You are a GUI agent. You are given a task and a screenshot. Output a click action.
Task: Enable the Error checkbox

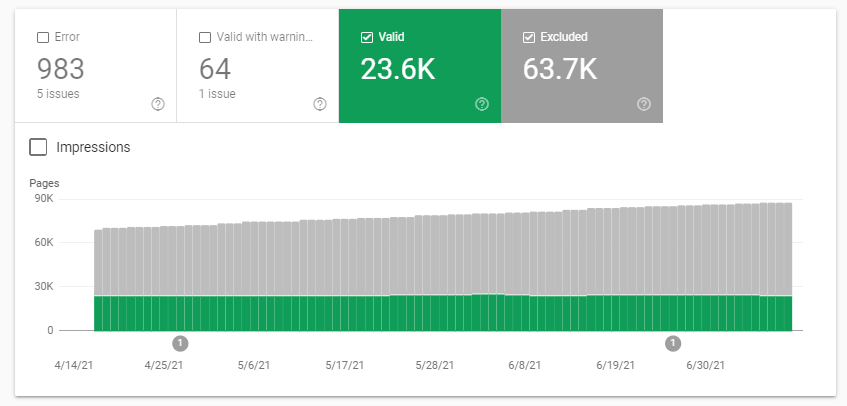point(43,37)
